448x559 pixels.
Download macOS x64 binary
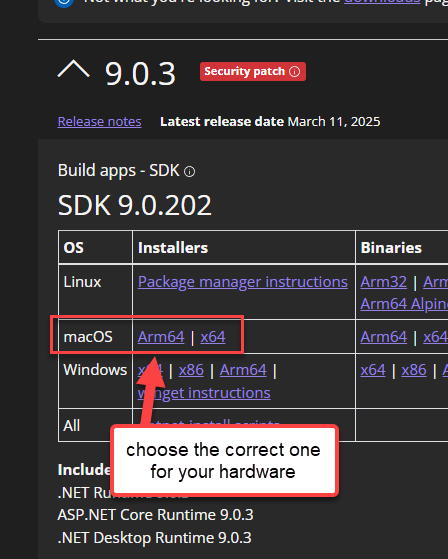coord(436,337)
